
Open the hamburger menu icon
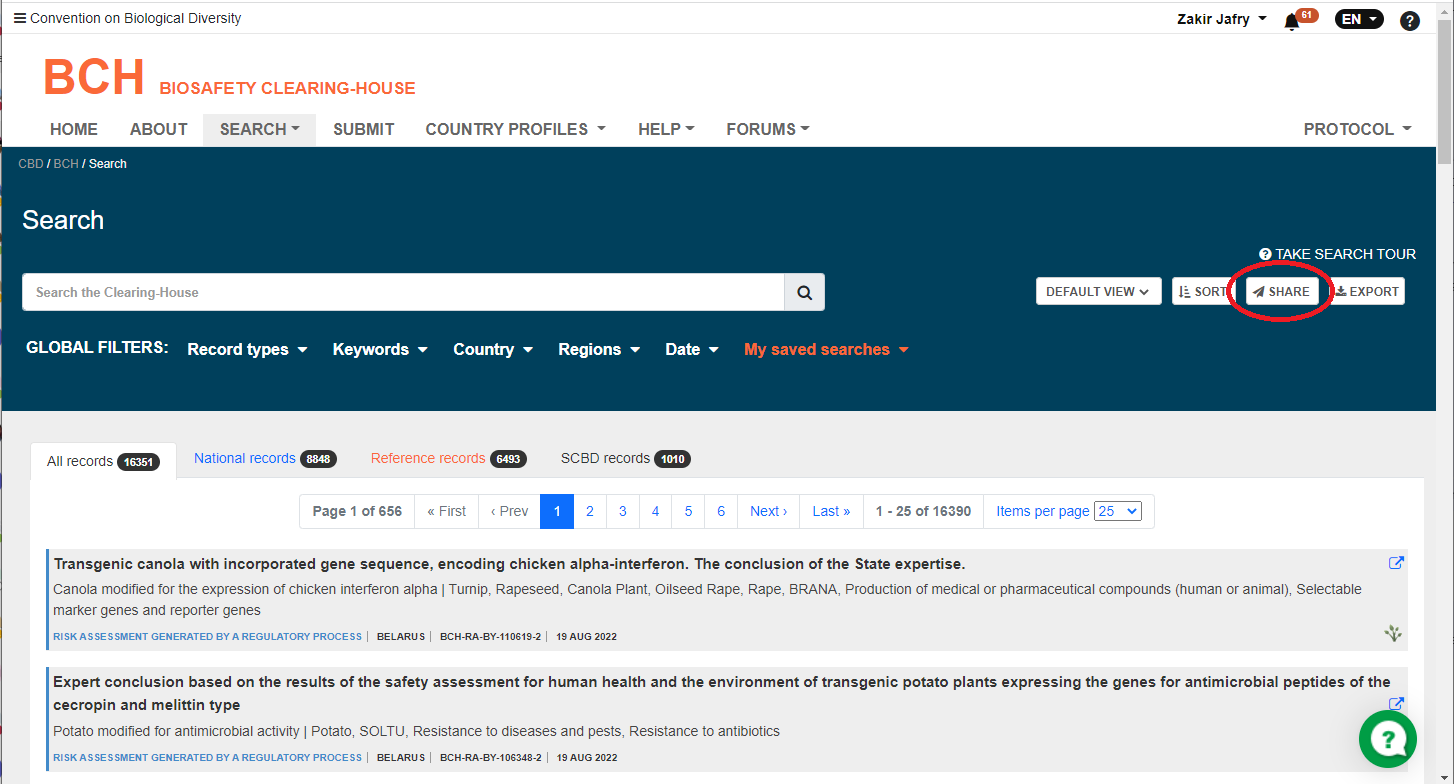click(19, 18)
